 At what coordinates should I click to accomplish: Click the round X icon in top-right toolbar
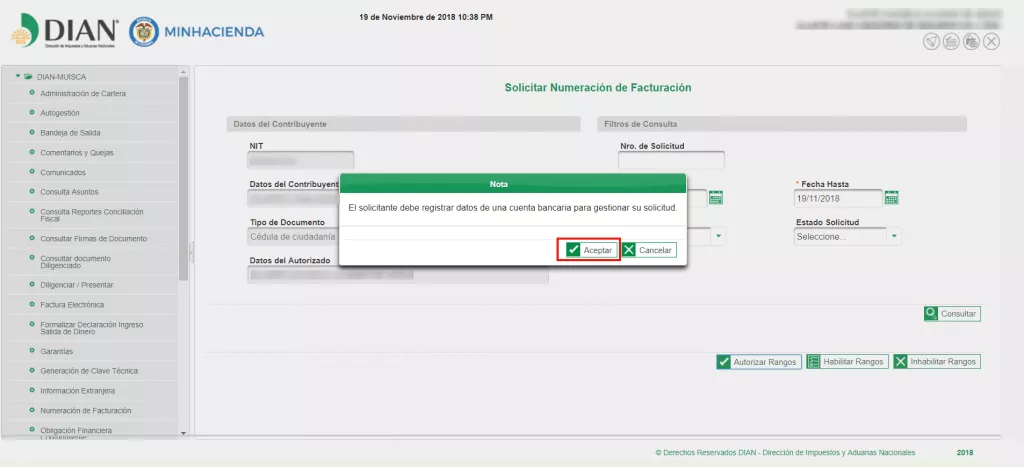pyautogui.click(x=991, y=41)
